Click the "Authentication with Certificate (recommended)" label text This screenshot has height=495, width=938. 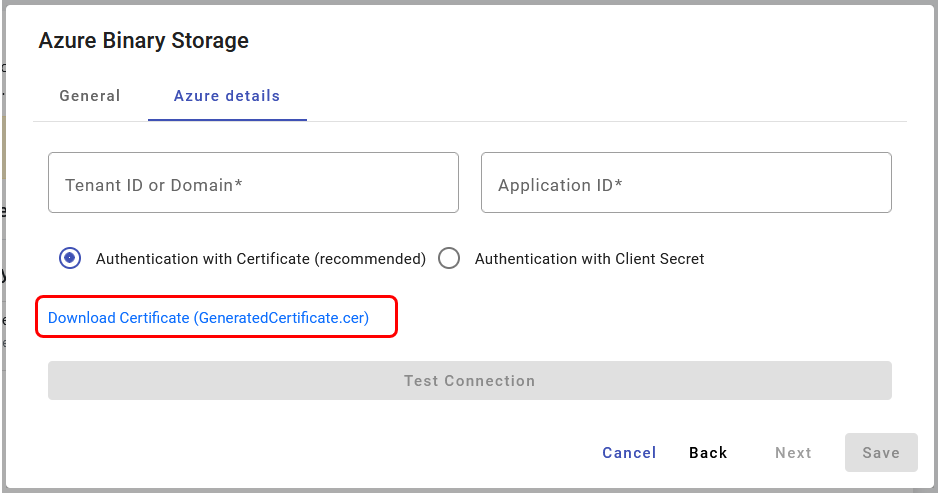260,259
